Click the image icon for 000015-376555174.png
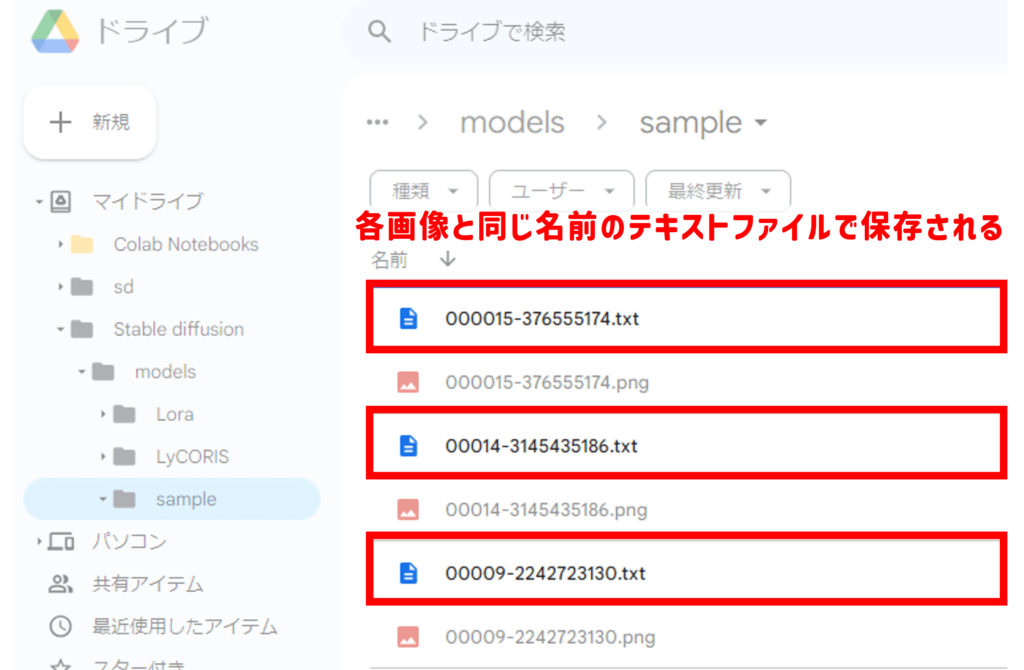The image size is (1024, 670). [x=408, y=382]
